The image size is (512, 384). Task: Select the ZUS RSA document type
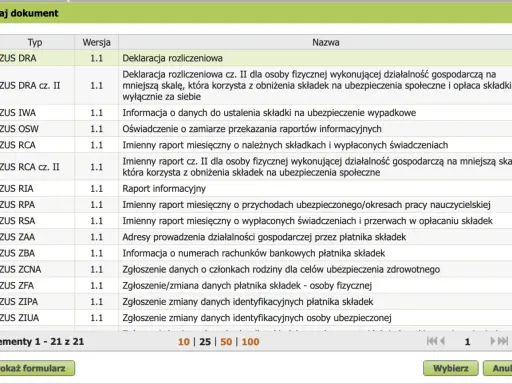click(17, 221)
